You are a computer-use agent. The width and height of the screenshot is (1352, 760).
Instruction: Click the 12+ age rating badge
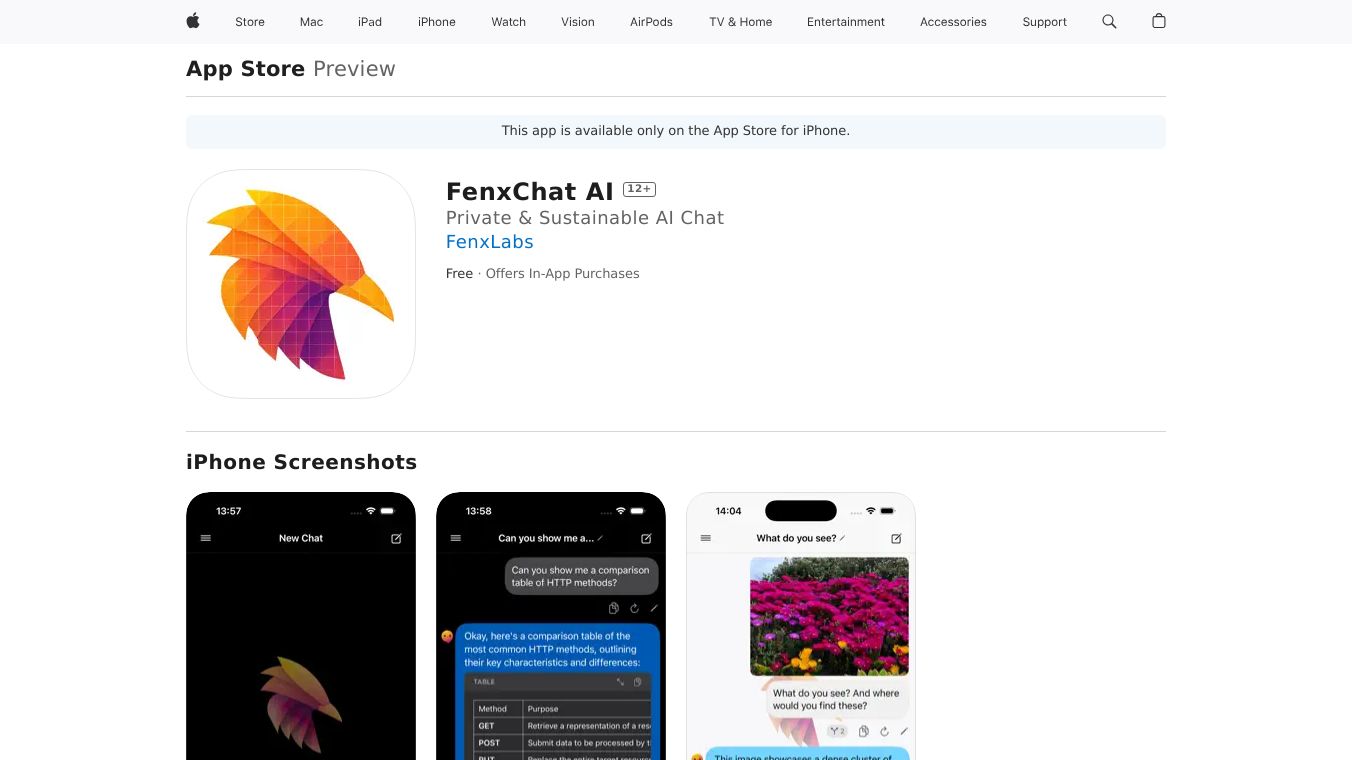639,189
